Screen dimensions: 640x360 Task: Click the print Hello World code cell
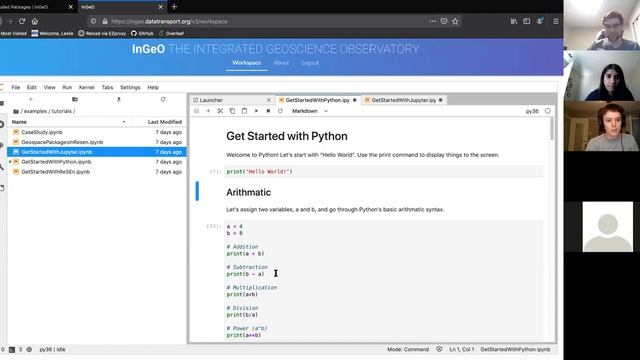tap(384, 172)
